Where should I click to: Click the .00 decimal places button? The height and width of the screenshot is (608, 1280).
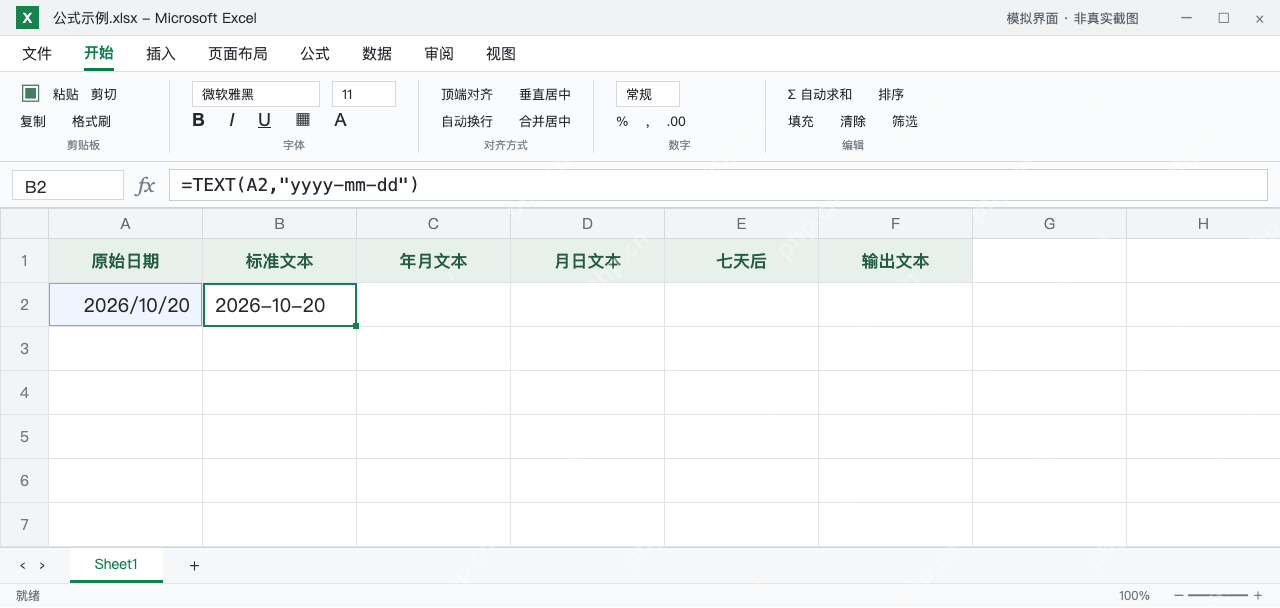[x=676, y=121]
